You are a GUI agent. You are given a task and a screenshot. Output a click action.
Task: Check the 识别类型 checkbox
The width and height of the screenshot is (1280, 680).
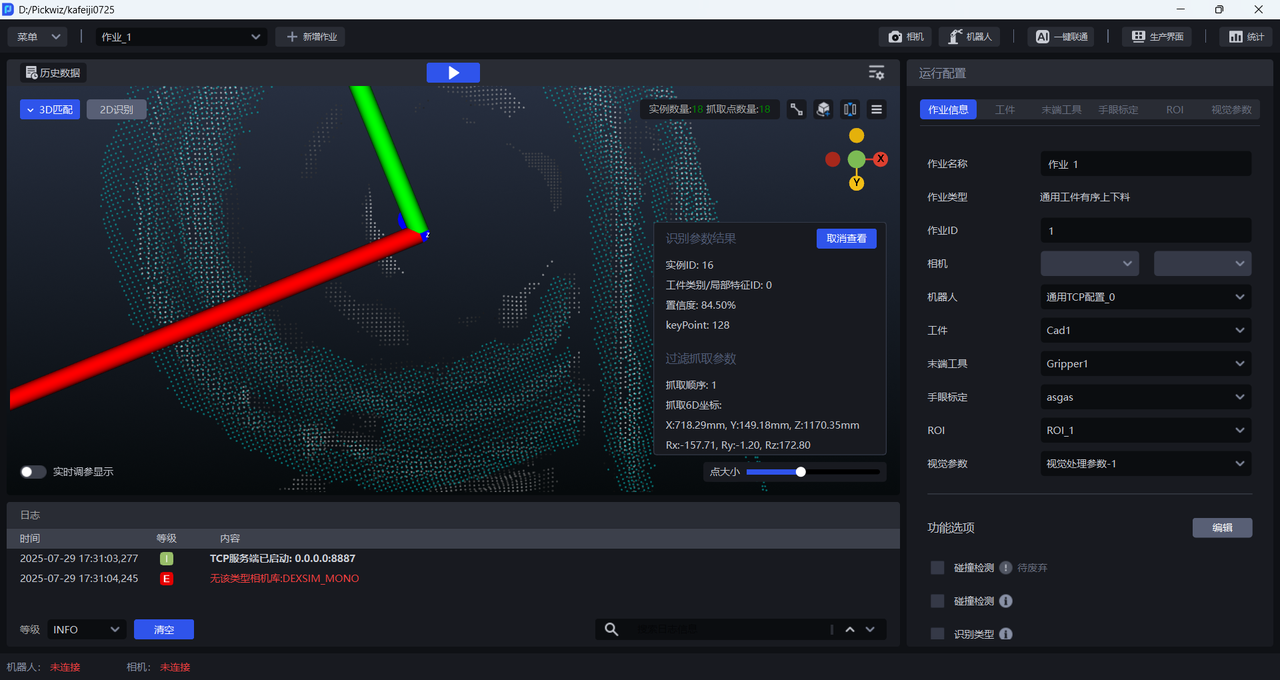pos(937,634)
